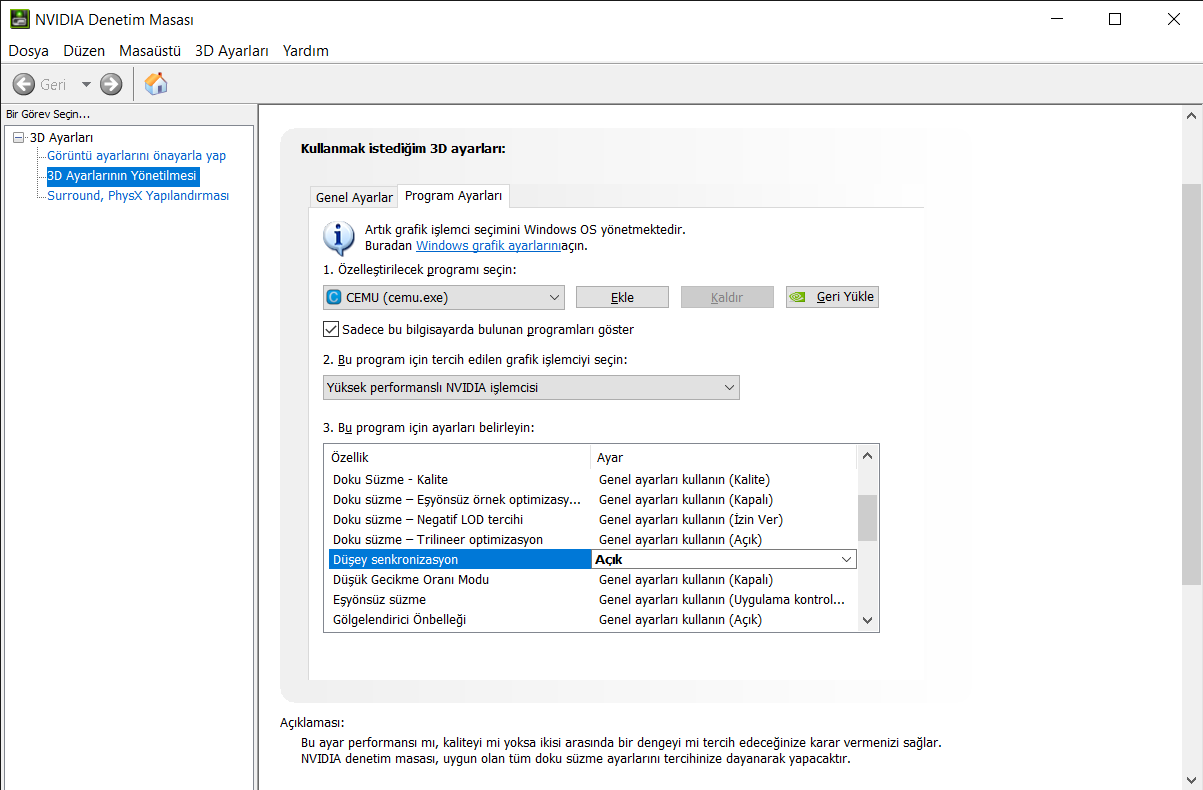Click the settings list scrollbar thumb
Viewport: 1203px width, 790px height.
868,517
